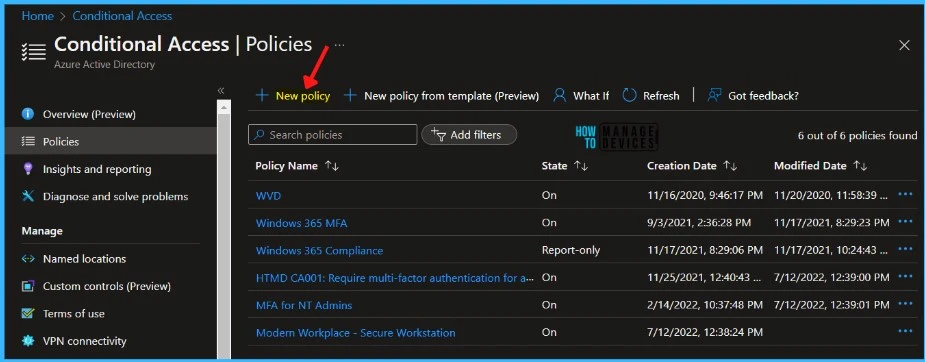The image size is (925, 362).
Task: Click the Refresh icon
Action: (629, 96)
